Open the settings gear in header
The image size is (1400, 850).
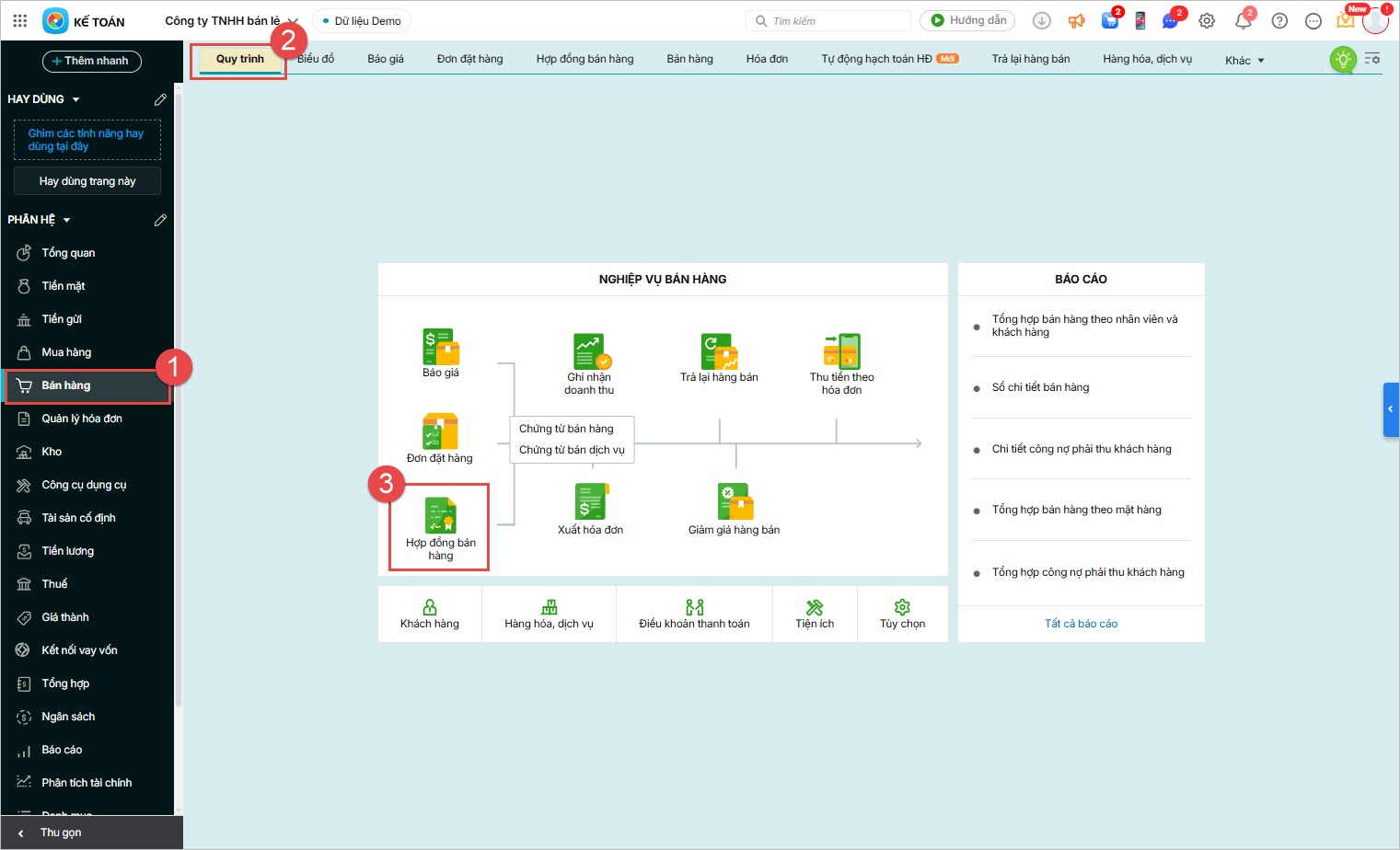point(1207,21)
